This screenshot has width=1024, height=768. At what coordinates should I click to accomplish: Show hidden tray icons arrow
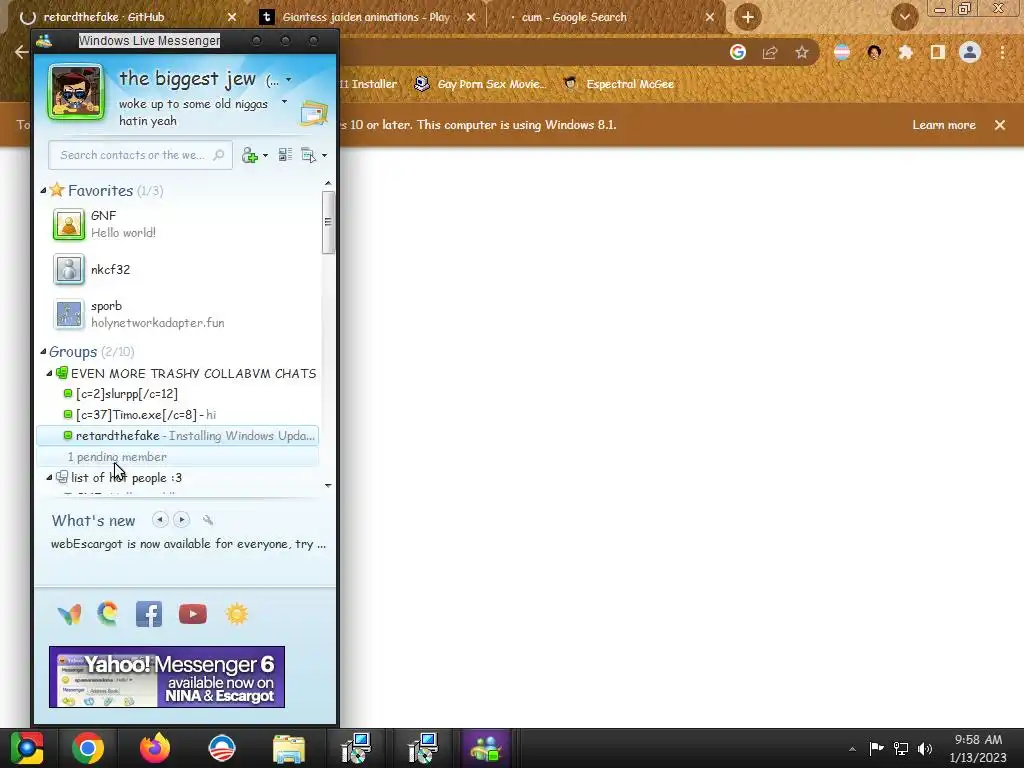[852, 749]
